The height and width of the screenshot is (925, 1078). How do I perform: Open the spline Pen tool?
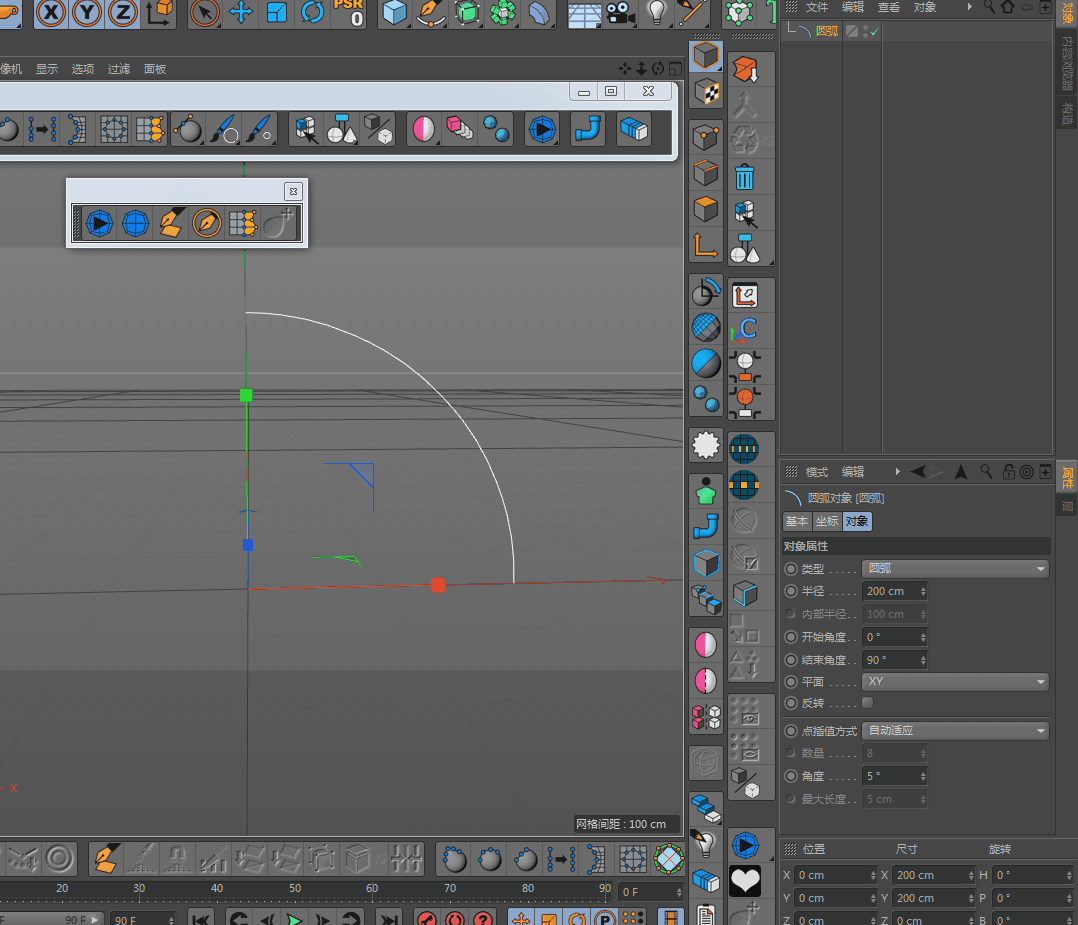tap(430, 12)
